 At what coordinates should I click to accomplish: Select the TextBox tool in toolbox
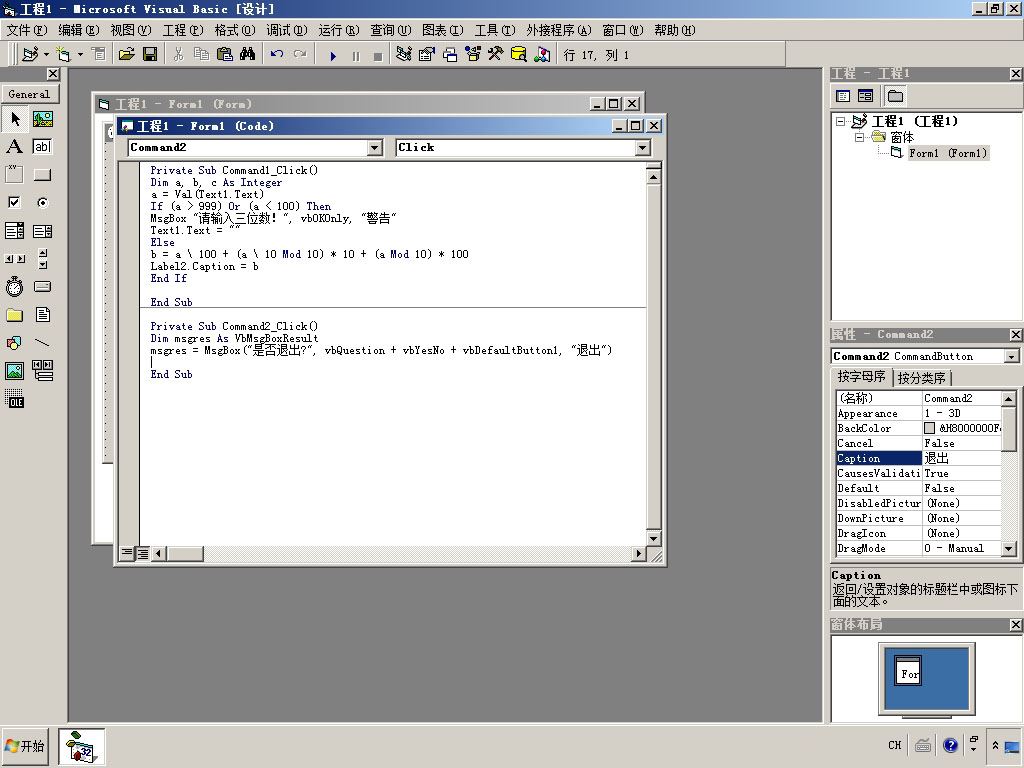[x=42, y=146]
